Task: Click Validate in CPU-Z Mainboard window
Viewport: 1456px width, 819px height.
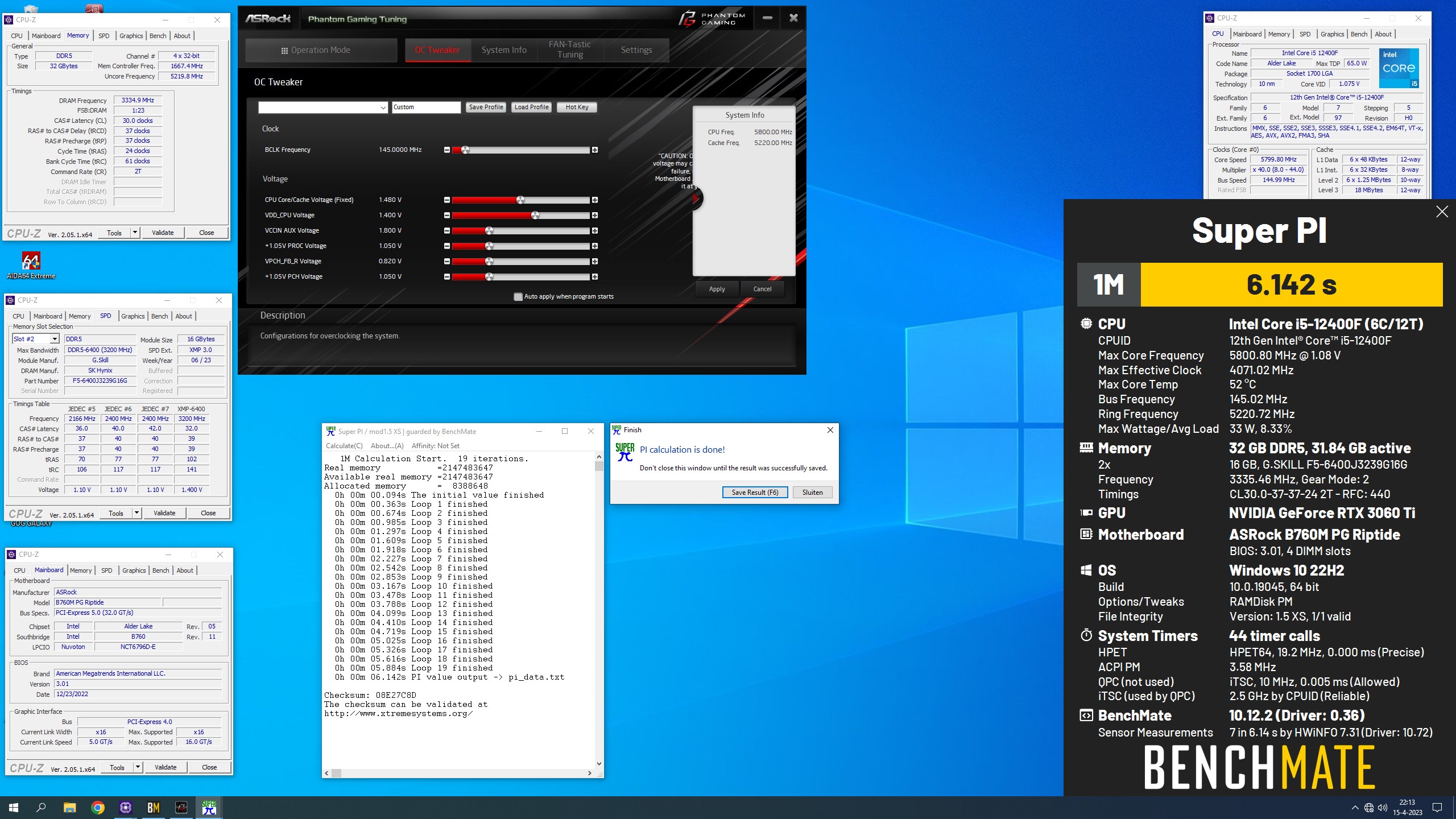Action: [x=166, y=767]
